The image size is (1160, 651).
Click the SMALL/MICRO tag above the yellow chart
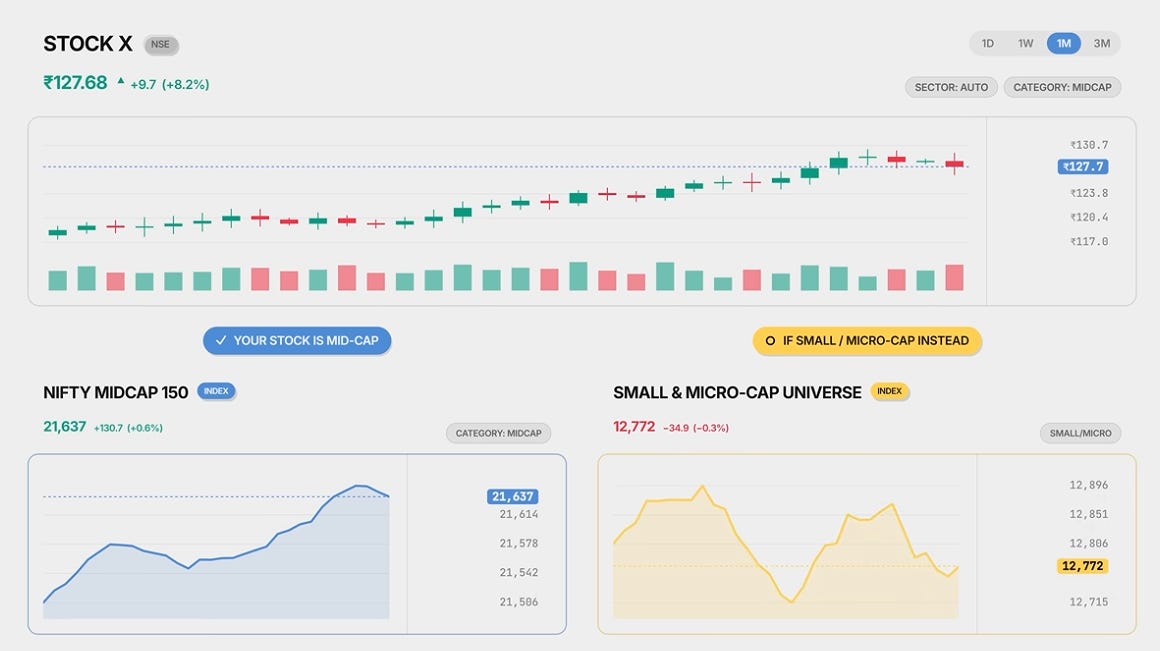click(1080, 434)
